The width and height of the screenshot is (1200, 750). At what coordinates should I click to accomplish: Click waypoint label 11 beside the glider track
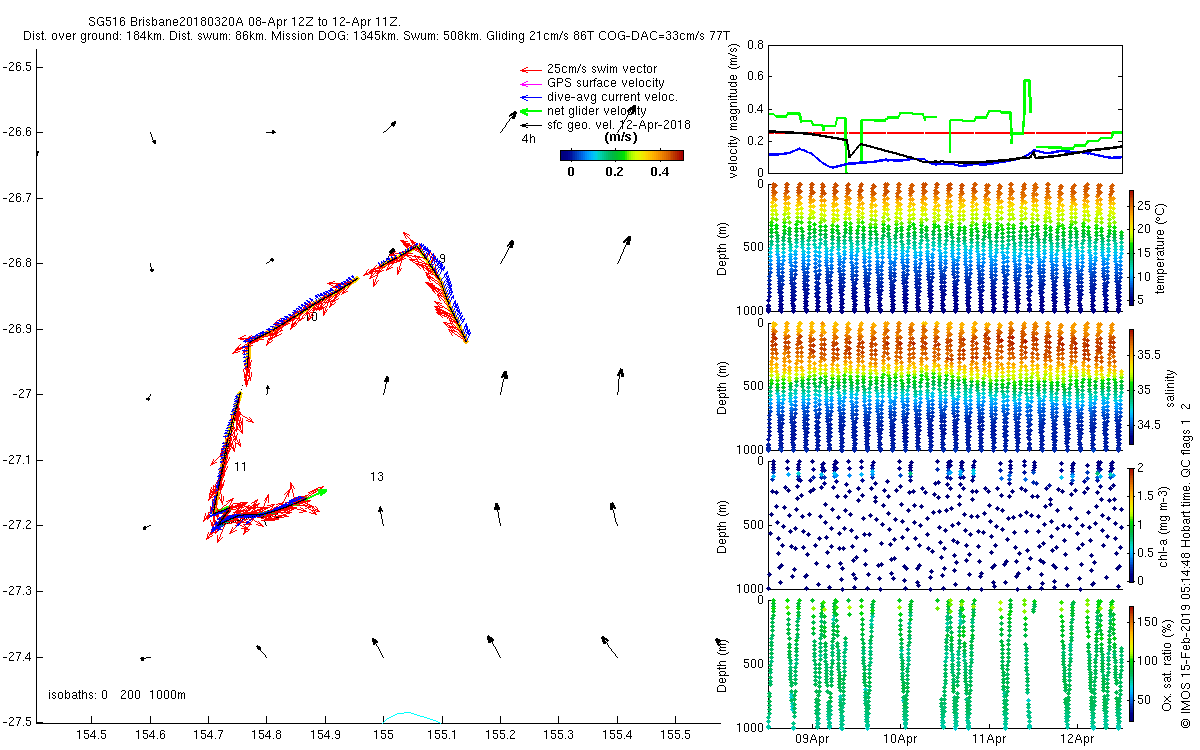point(240,467)
